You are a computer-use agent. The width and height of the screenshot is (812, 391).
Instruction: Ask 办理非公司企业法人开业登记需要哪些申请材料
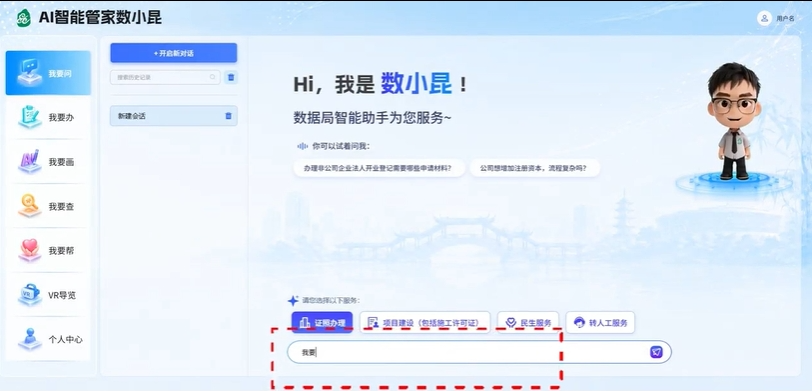coord(379,168)
